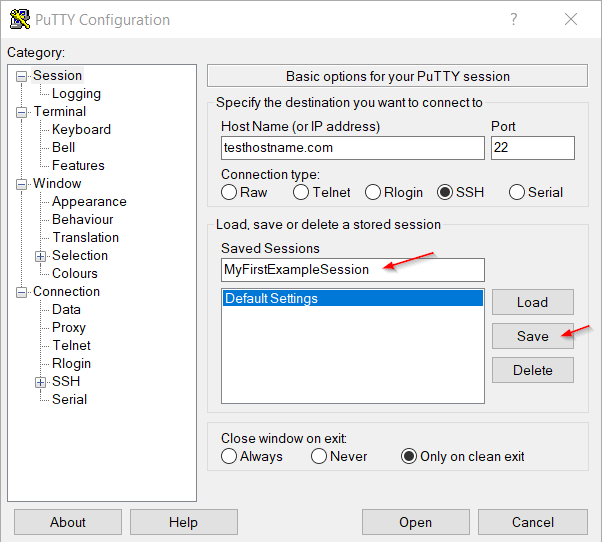Collapse the Session tree node

pyautogui.click(x=22, y=76)
